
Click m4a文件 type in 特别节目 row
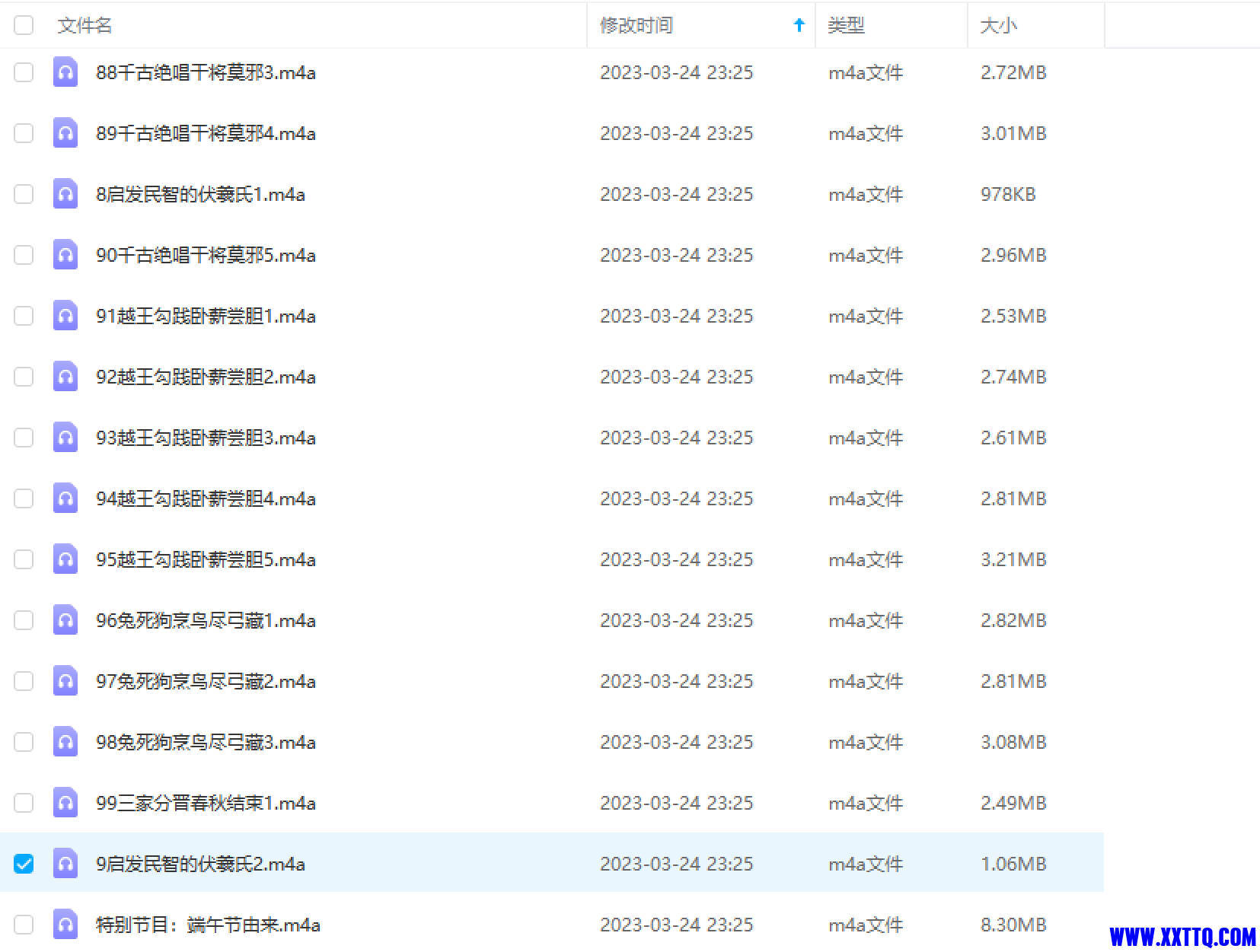click(866, 925)
